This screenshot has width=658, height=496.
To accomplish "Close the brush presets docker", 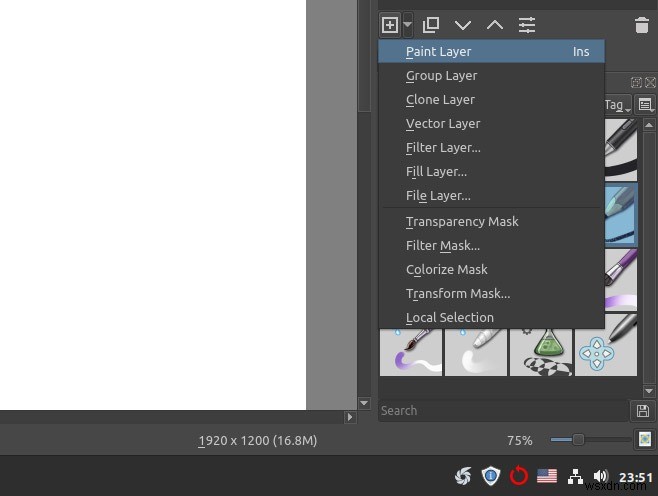I will pos(650,82).
